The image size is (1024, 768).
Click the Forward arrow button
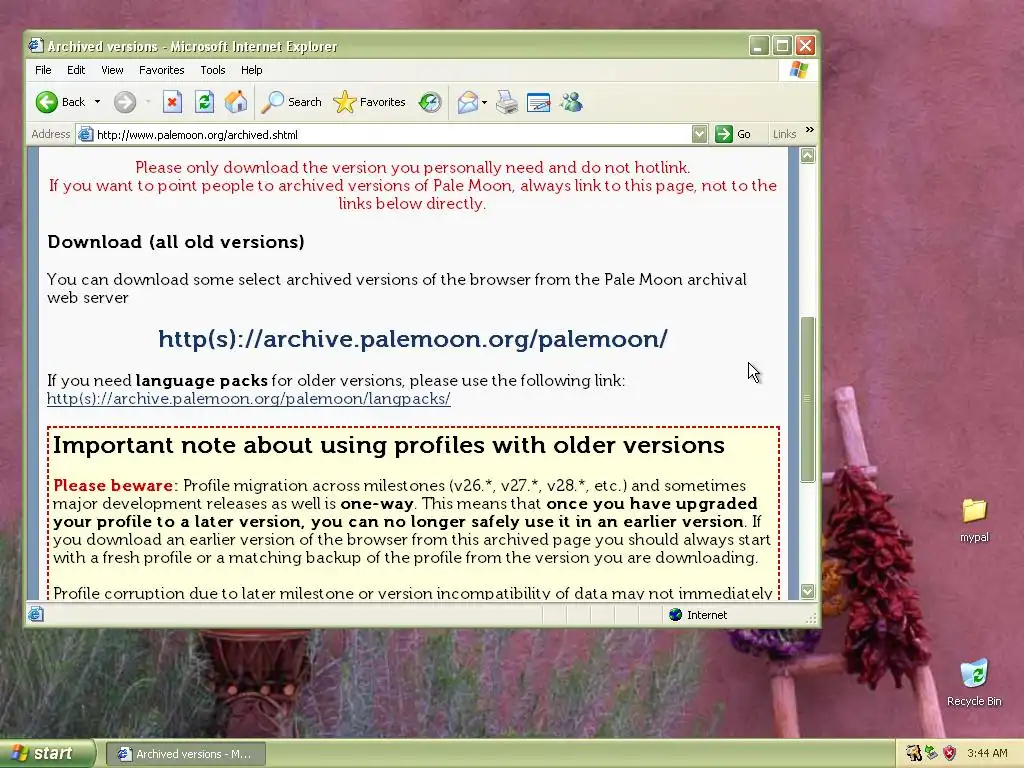point(125,102)
